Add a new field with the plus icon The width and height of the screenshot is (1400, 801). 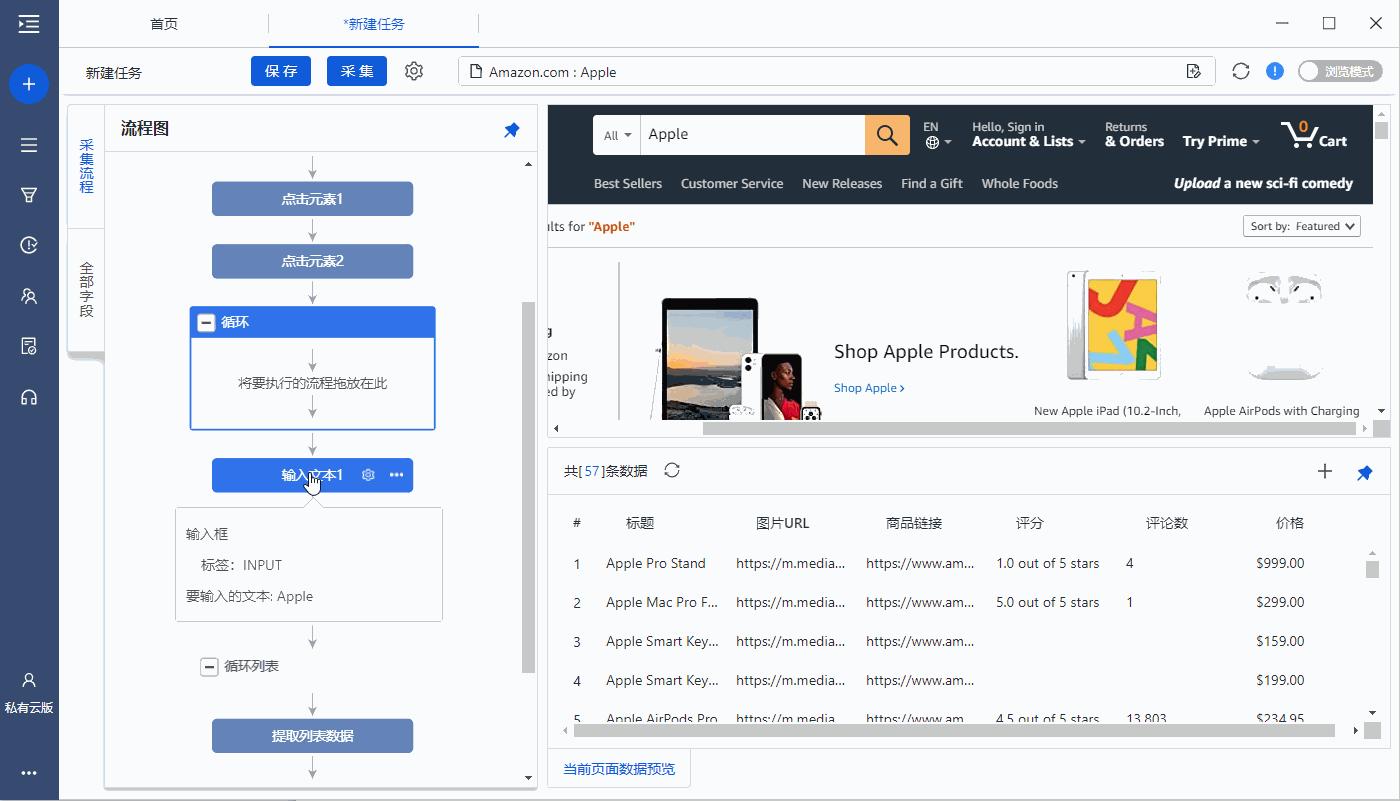[x=1325, y=471]
